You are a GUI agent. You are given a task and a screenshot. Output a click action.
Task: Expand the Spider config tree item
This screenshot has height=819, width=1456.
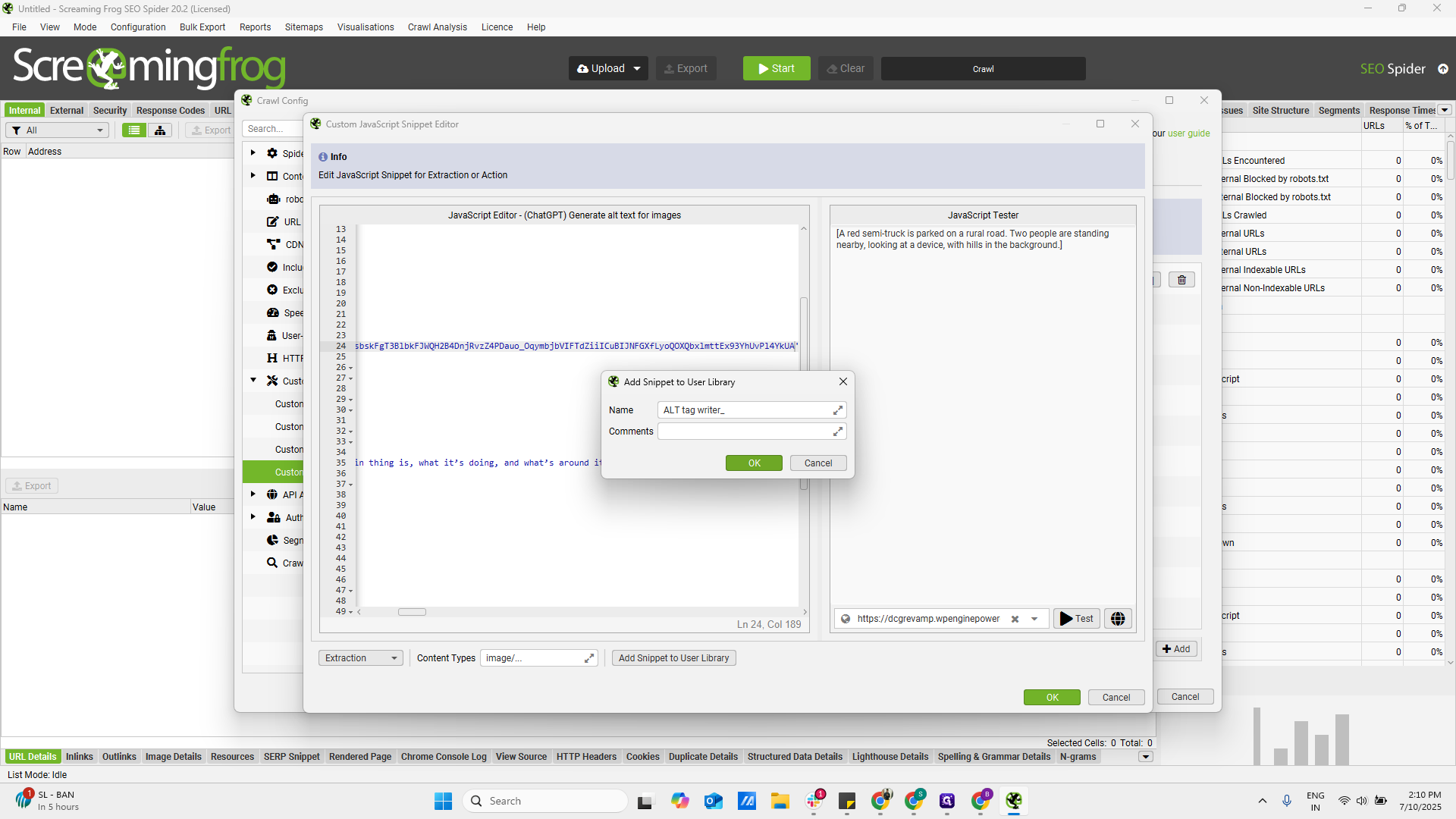[253, 153]
